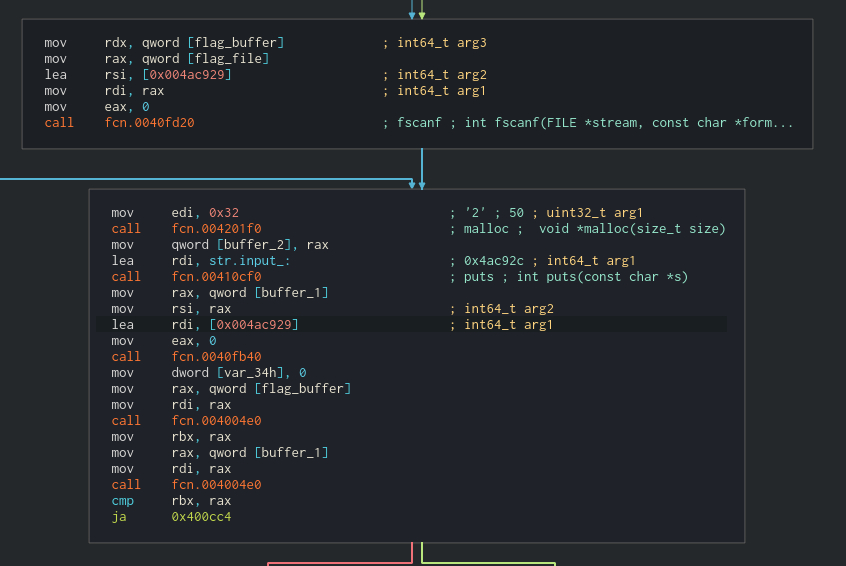Follow the ja 0x400cc4 jump target

pos(201,517)
